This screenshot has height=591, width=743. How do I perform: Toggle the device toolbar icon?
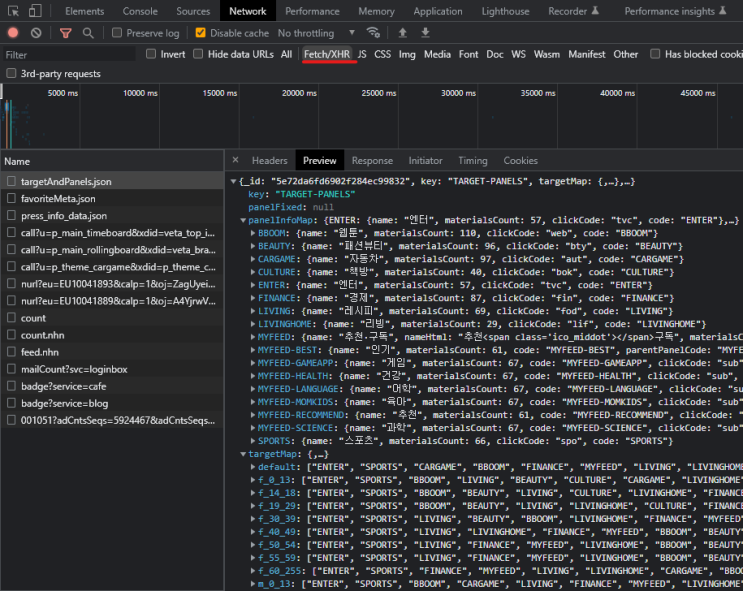35,11
